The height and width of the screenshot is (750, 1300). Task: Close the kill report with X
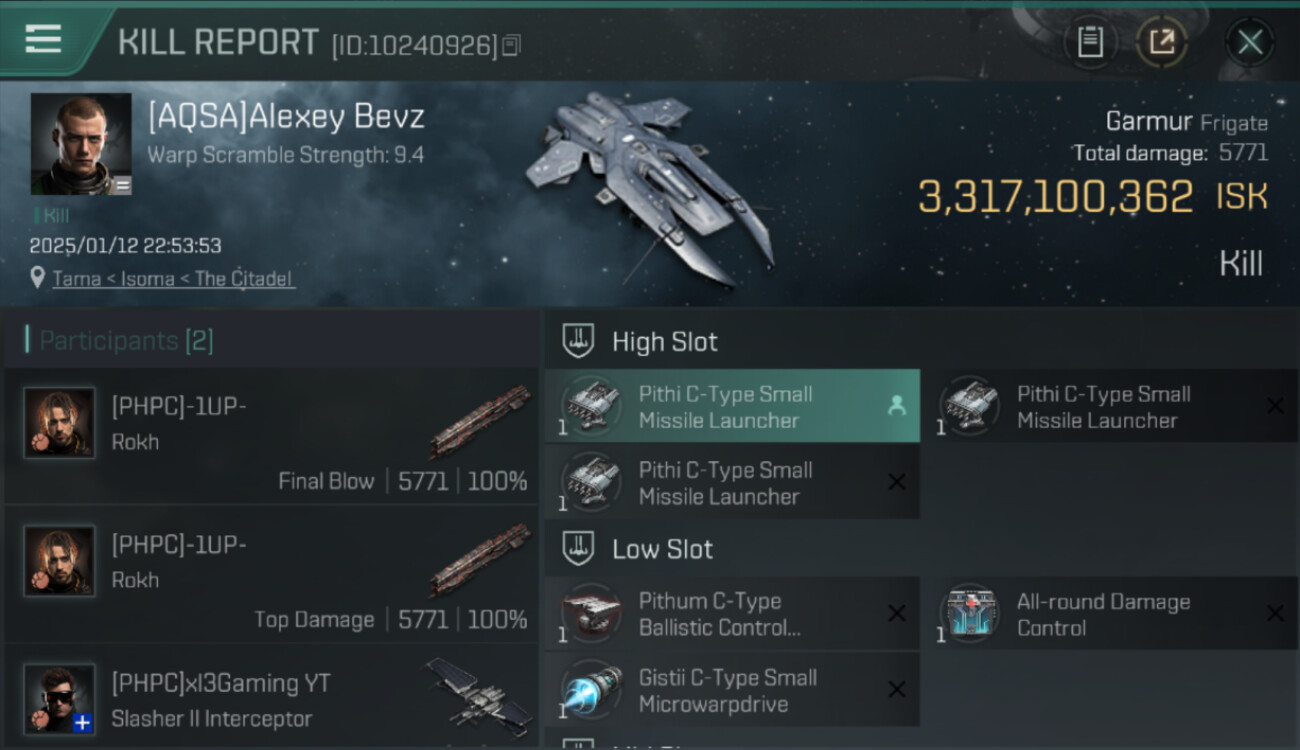coord(1250,42)
